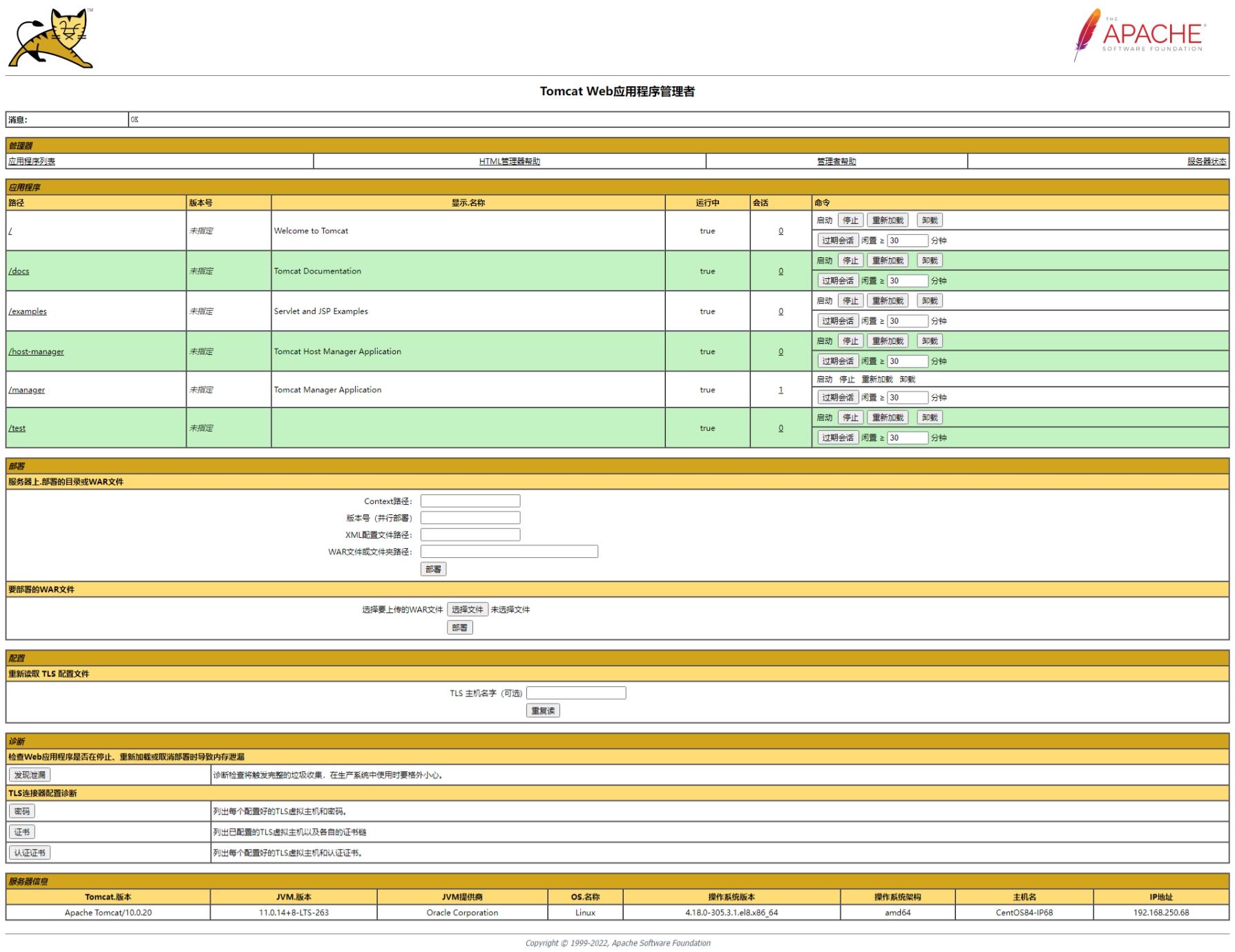This screenshot has width=1235, height=952.
Task: Reload the root / application
Action: (888, 220)
